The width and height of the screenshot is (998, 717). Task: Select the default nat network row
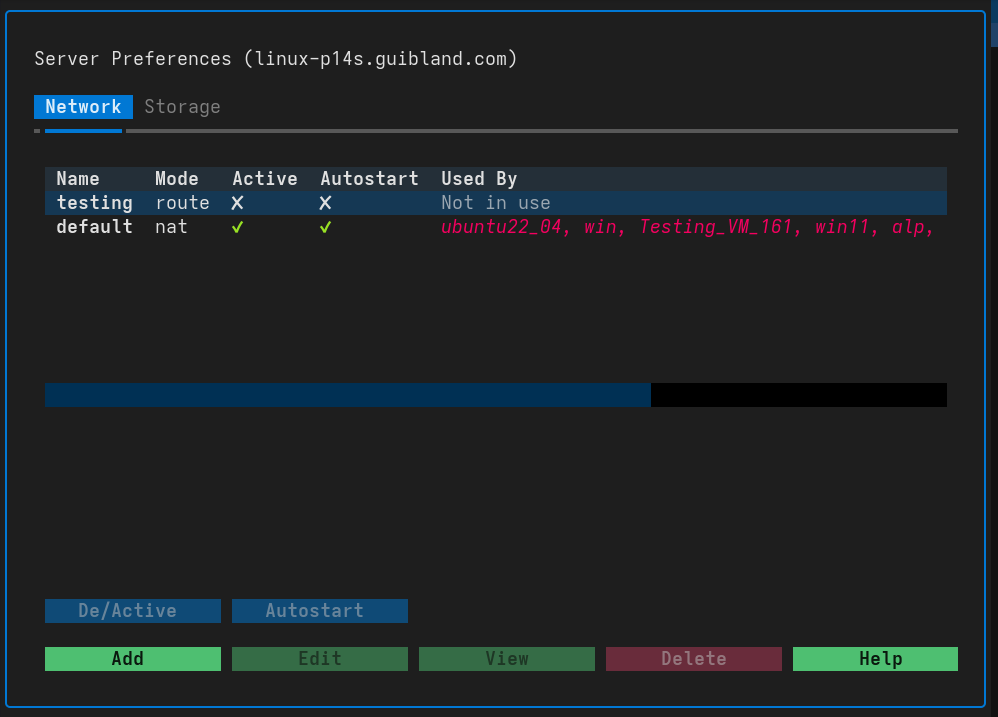95,227
